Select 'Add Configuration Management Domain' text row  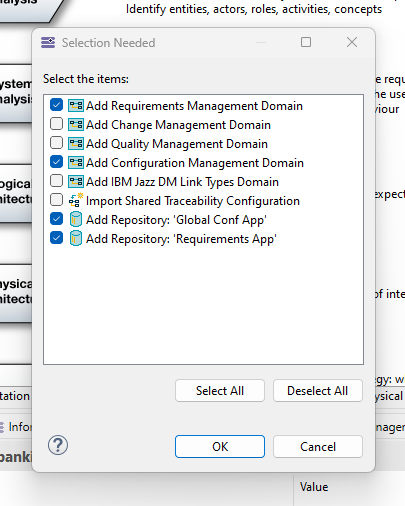click(195, 163)
